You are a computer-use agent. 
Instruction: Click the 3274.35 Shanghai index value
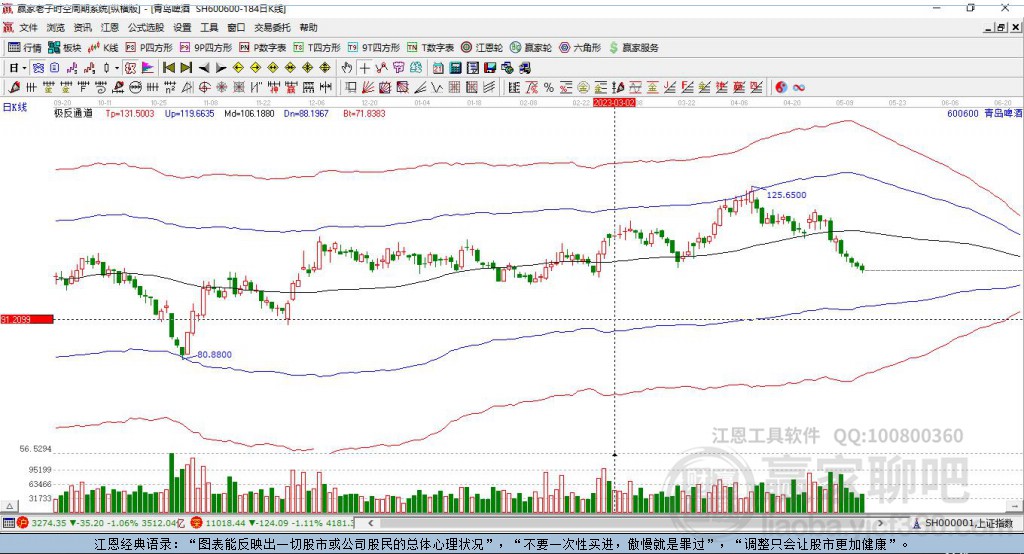(49, 523)
